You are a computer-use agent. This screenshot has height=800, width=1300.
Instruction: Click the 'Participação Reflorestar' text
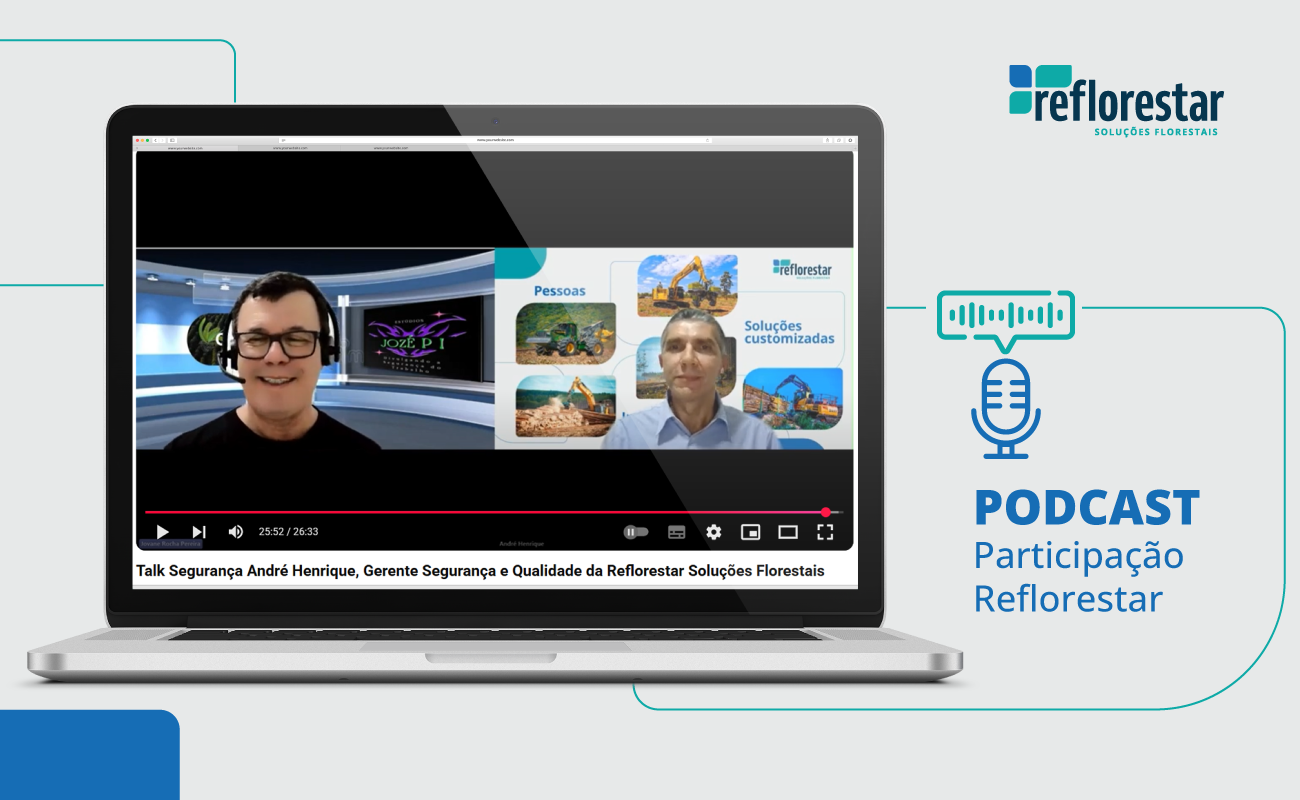click(1079, 577)
